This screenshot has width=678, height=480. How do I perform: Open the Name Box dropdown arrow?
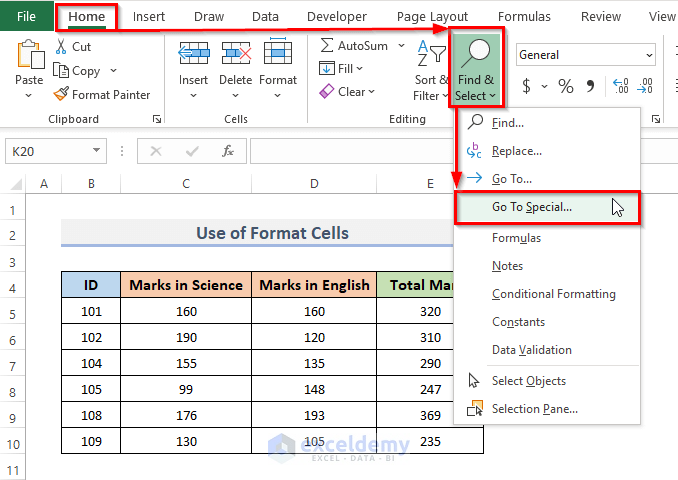[x=97, y=151]
